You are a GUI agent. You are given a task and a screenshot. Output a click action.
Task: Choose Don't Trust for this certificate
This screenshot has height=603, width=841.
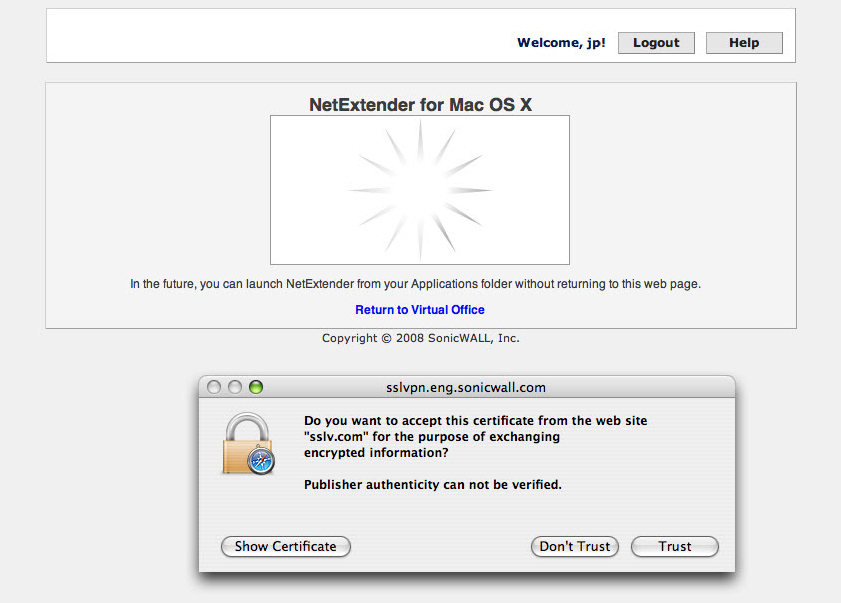pyautogui.click(x=575, y=546)
